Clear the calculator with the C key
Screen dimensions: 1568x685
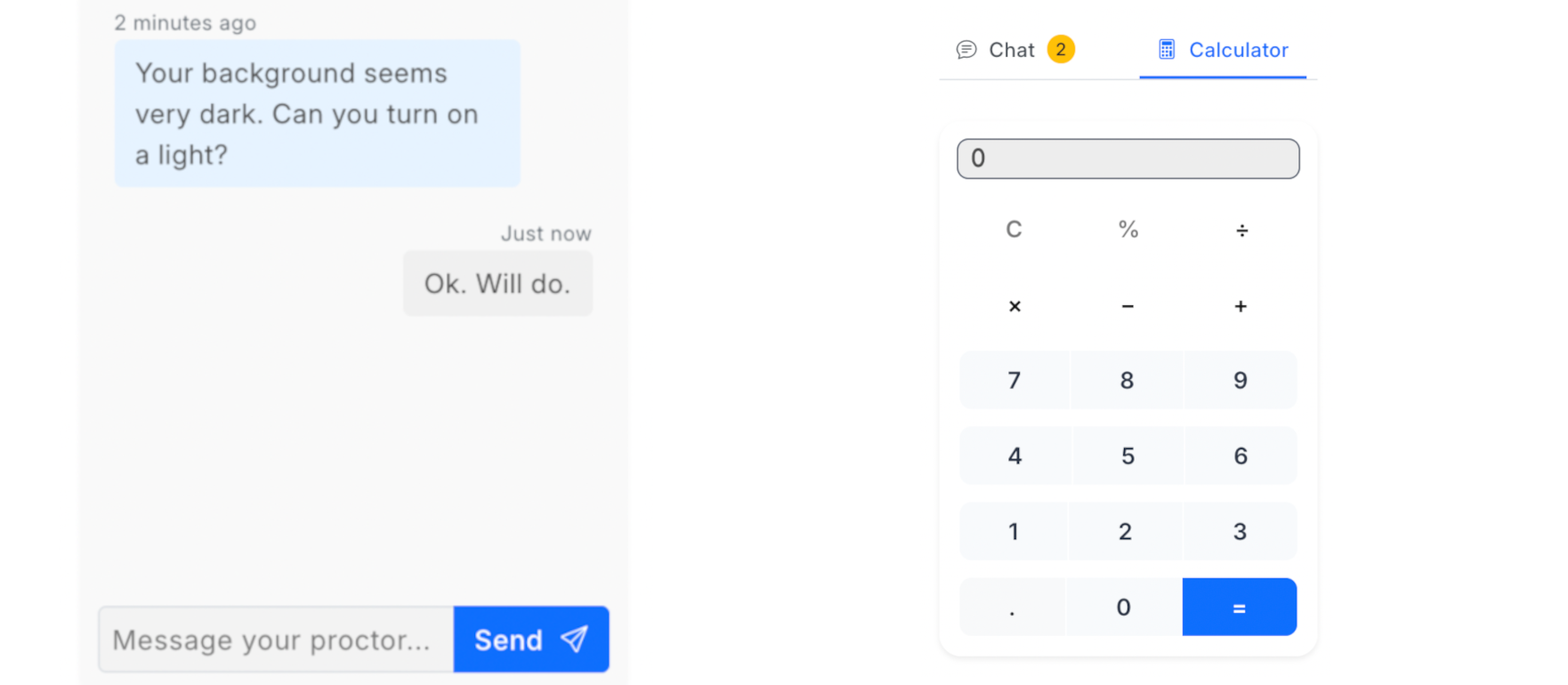tap(1014, 230)
